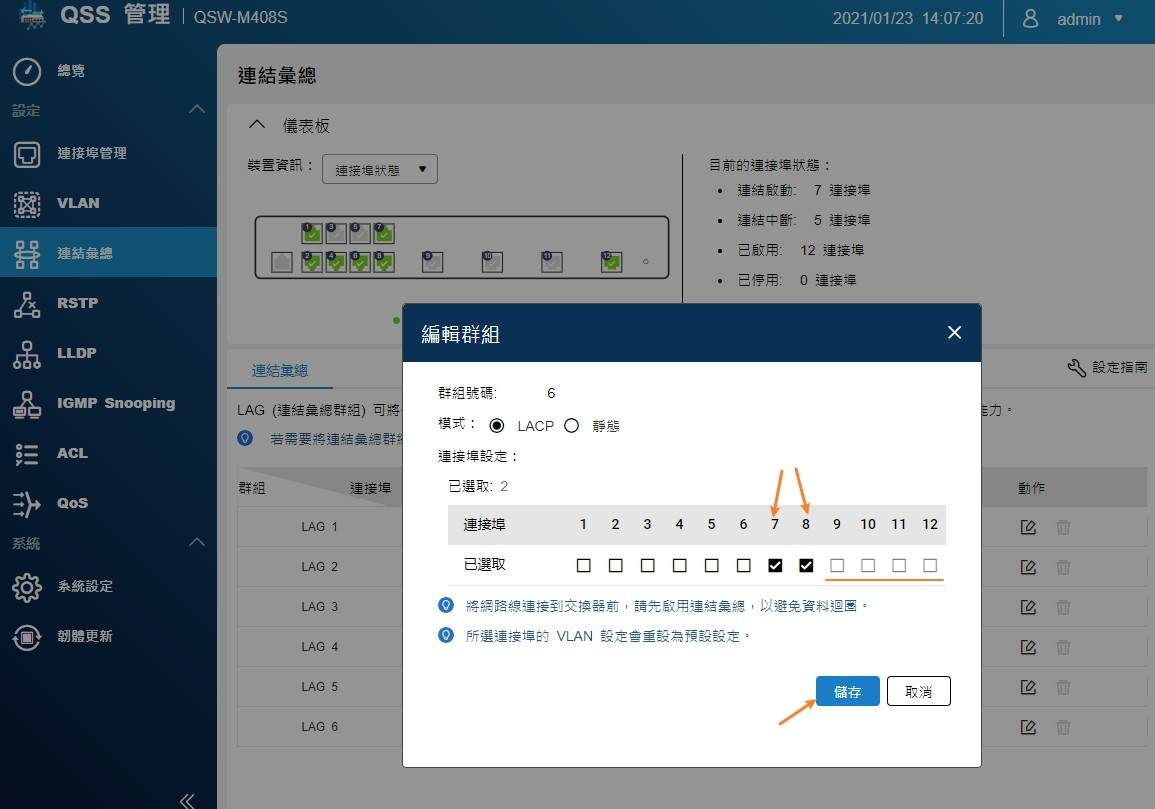This screenshot has width=1155, height=809.
Task: Click the 儲存 save button
Action: click(847, 691)
